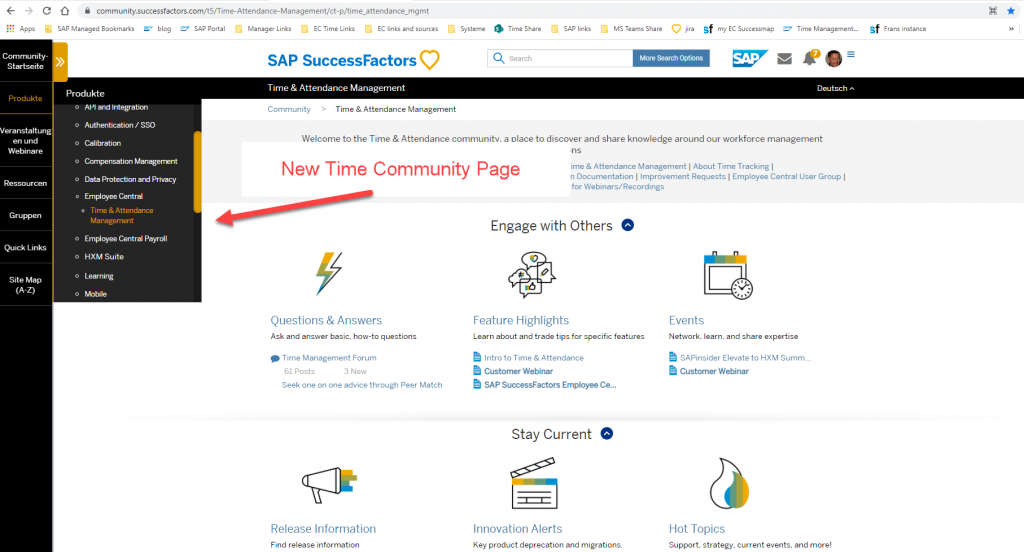This screenshot has width=1024, height=552.
Task: Open the QR code icon in address bar
Action: pos(993,10)
